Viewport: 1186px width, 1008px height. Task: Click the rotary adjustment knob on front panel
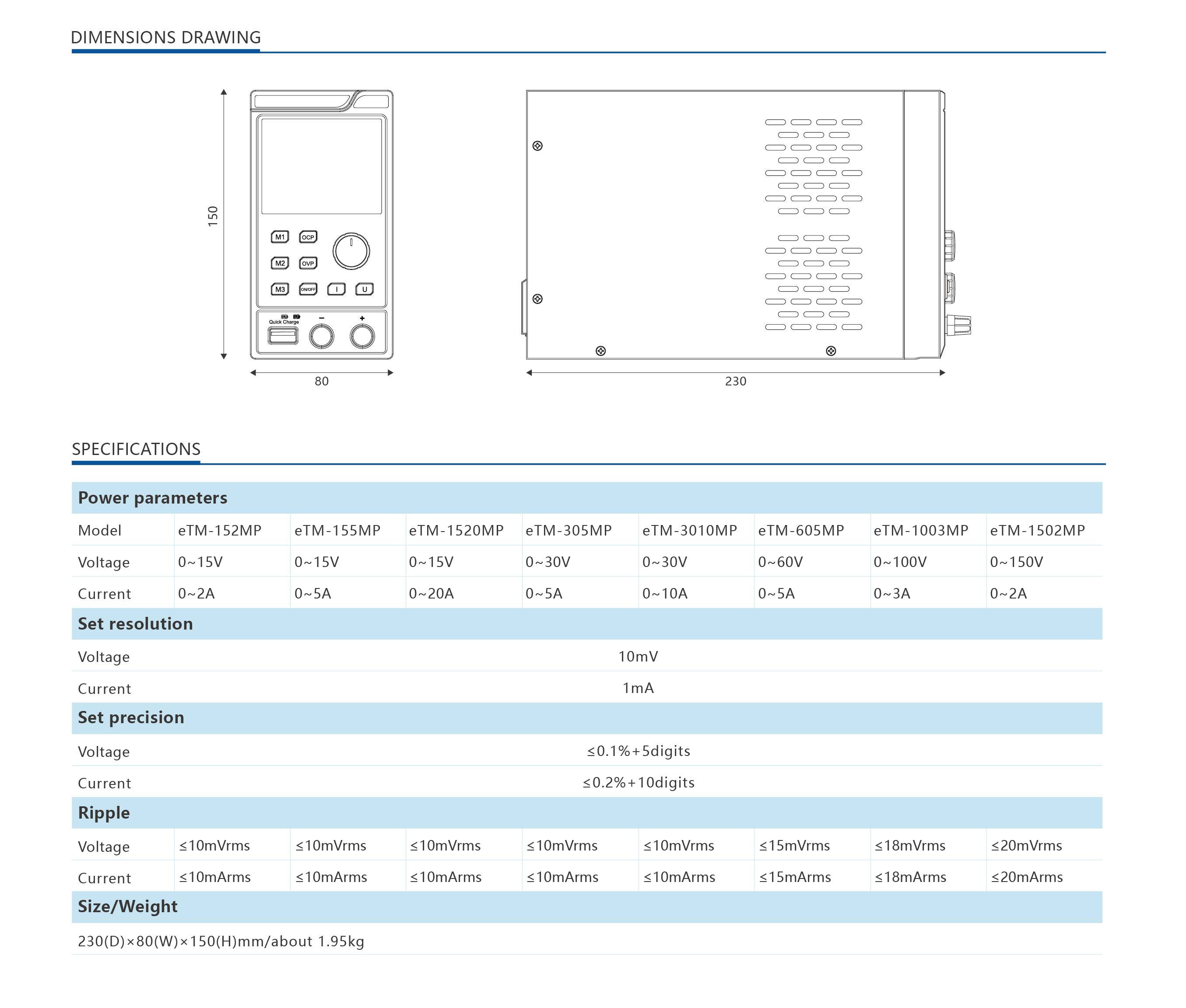(351, 251)
